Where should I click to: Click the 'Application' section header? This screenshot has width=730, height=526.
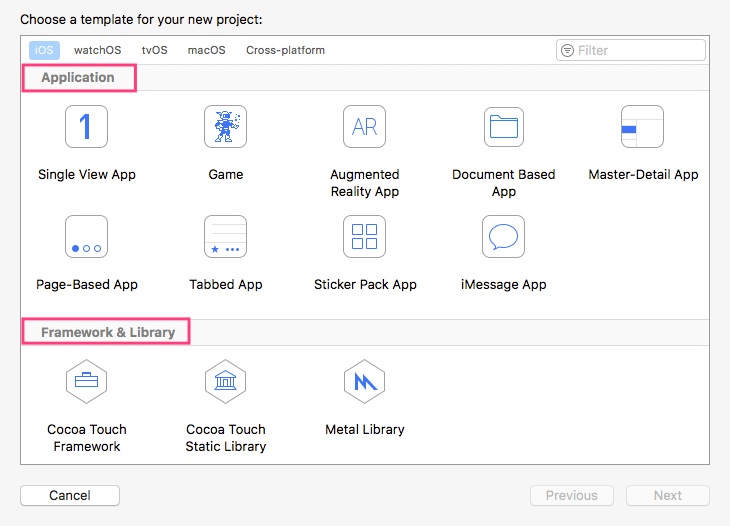(78, 77)
